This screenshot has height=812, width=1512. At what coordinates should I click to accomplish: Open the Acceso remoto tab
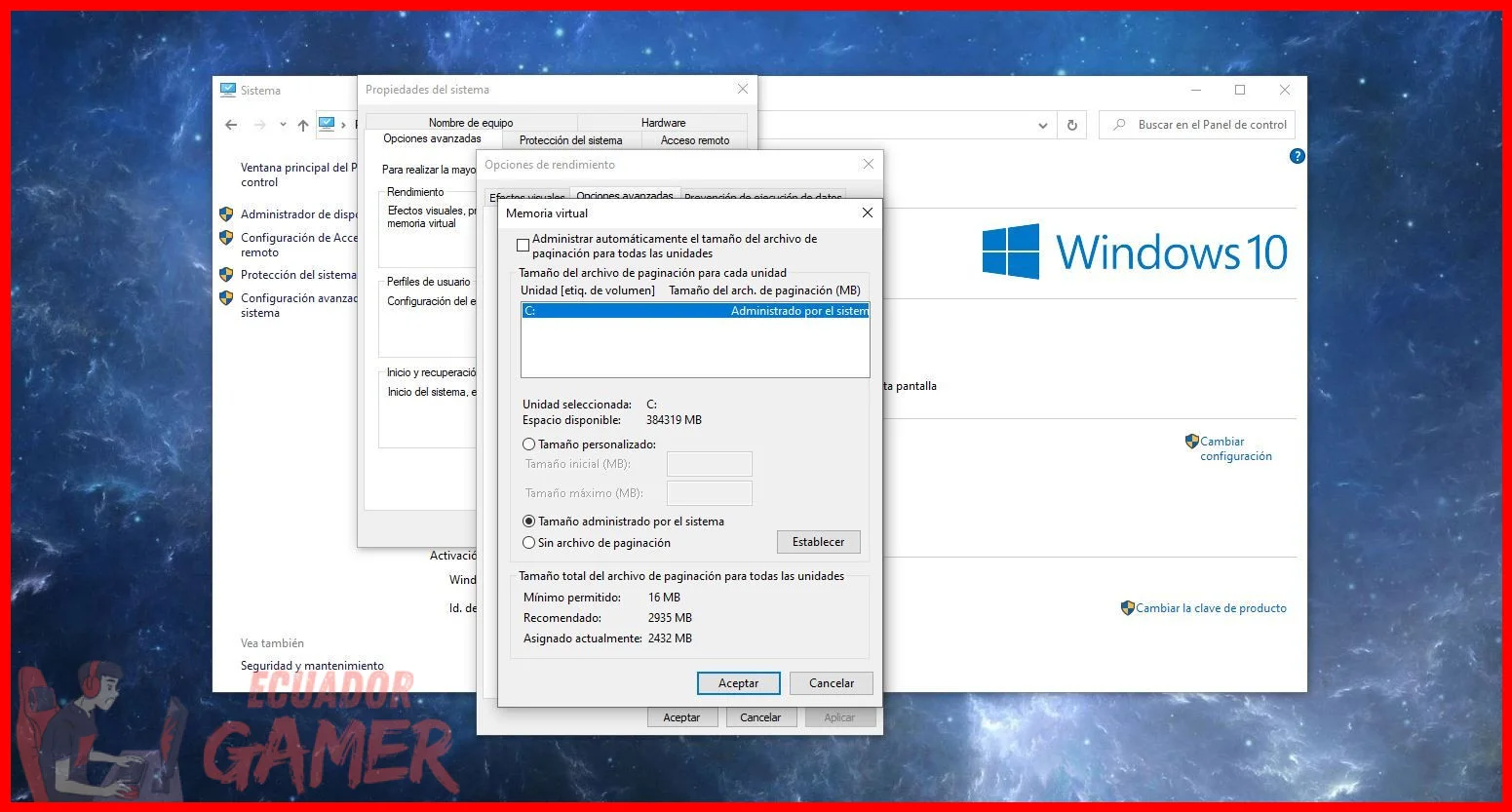(x=695, y=140)
